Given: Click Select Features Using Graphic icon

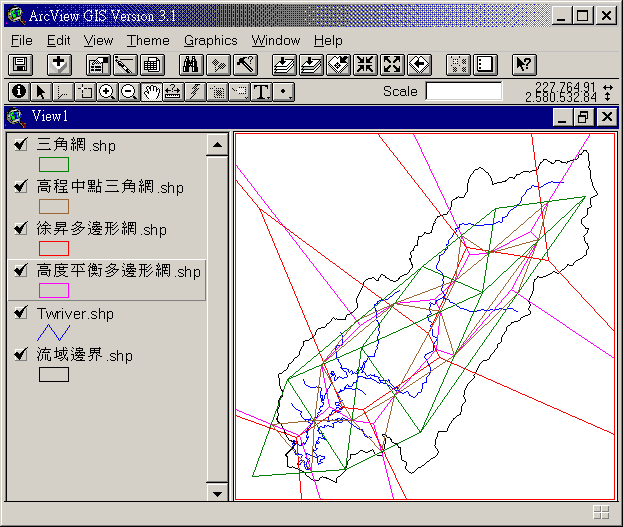Looking at the screenshot, I should tap(458, 65).
